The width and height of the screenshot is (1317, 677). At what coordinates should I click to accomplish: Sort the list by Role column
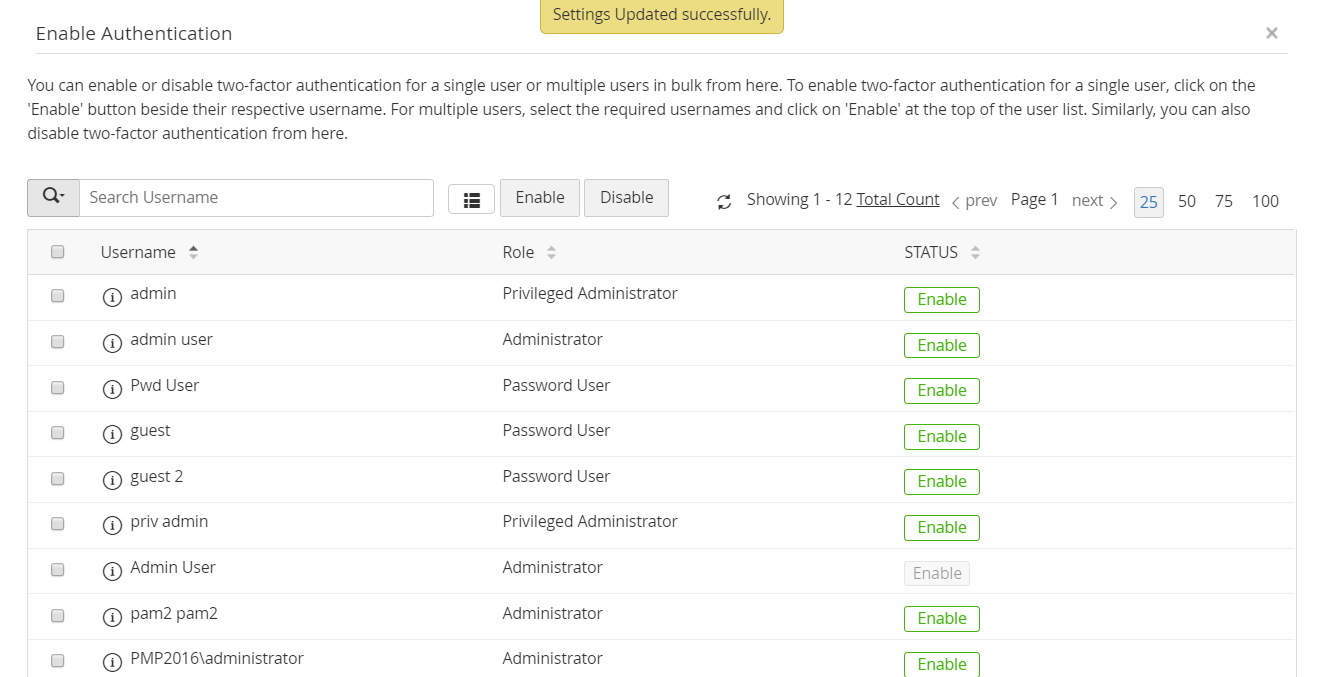pos(551,253)
